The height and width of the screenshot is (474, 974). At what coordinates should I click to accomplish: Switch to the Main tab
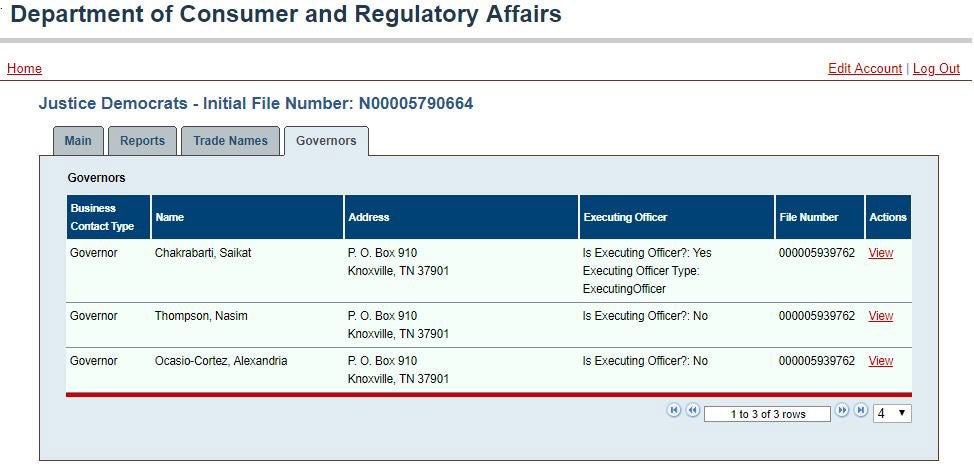(x=78, y=141)
